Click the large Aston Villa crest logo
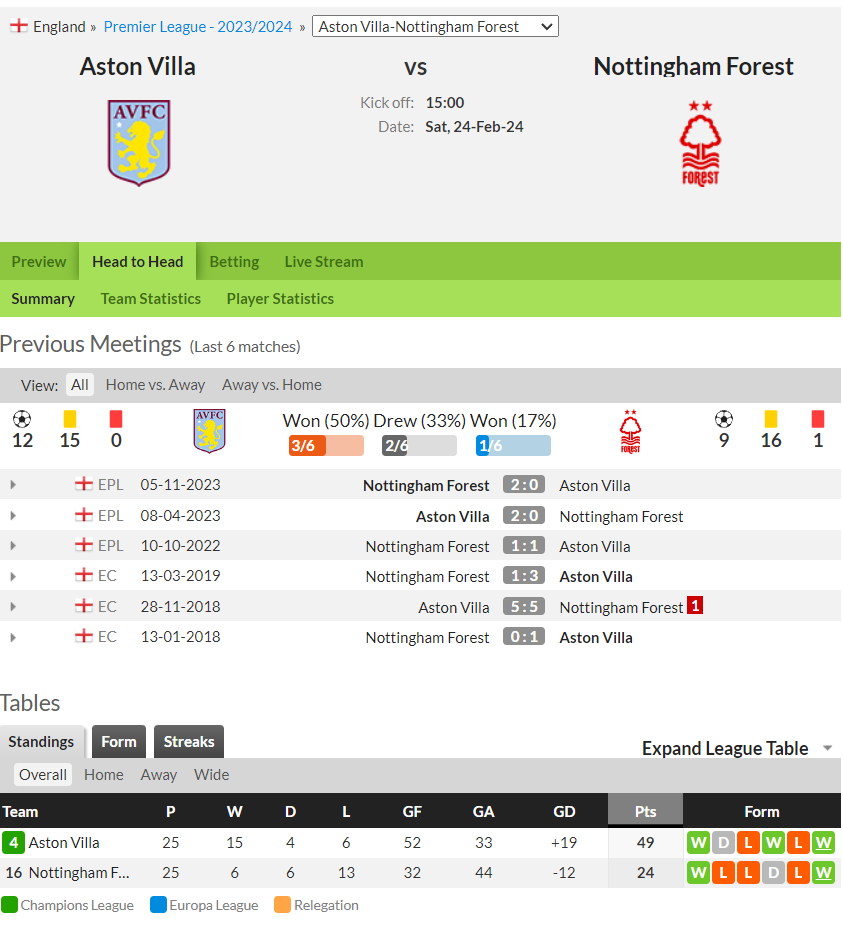Viewport: 843px width, 928px height. (139, 143)
